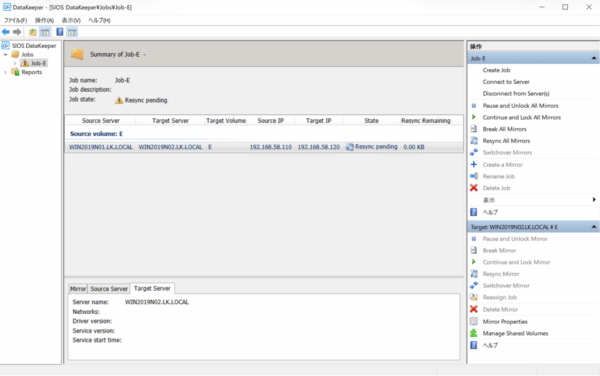Open the 表示(V) menu

tap(71, 20)
